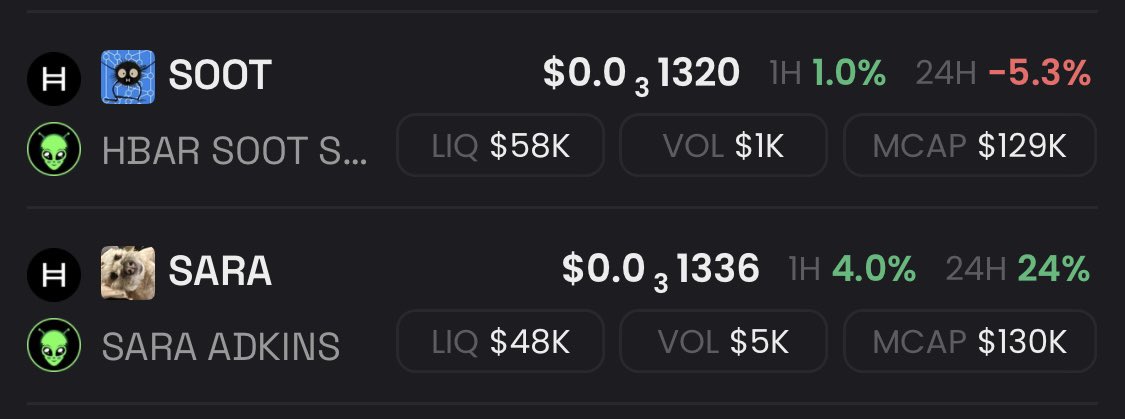Select the SOOT LIQ $58K pill
Screen dimensions: 1125x419
(x=500, y=148)
